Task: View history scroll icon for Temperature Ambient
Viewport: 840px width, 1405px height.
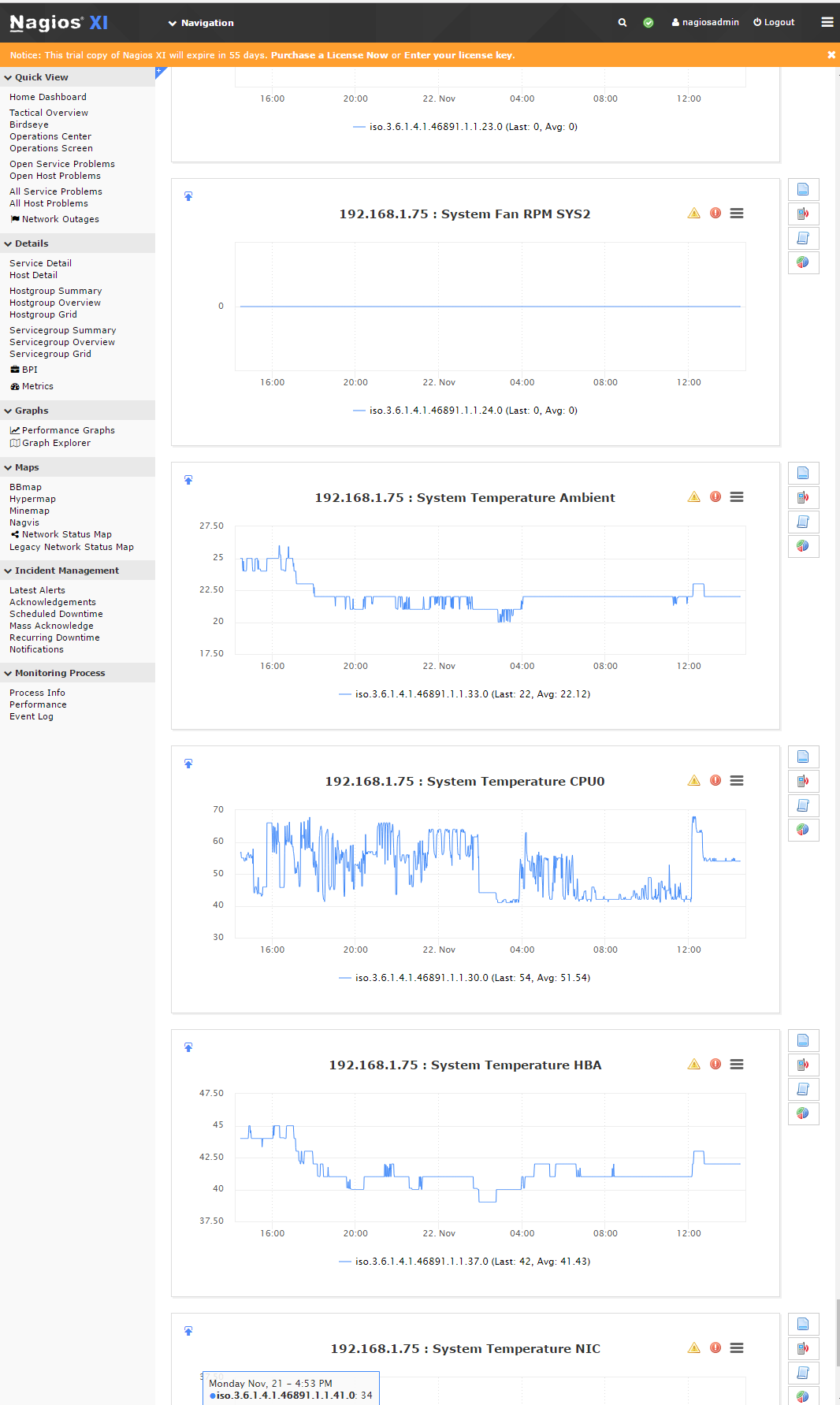Action: 803,522
